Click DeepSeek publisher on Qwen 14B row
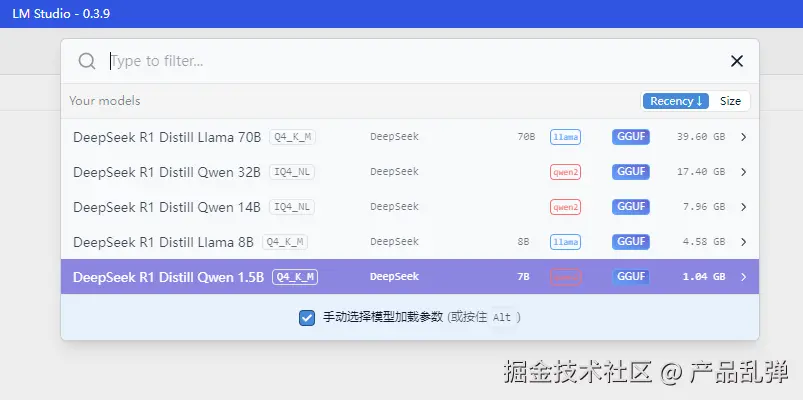 [x=394, y=206]
